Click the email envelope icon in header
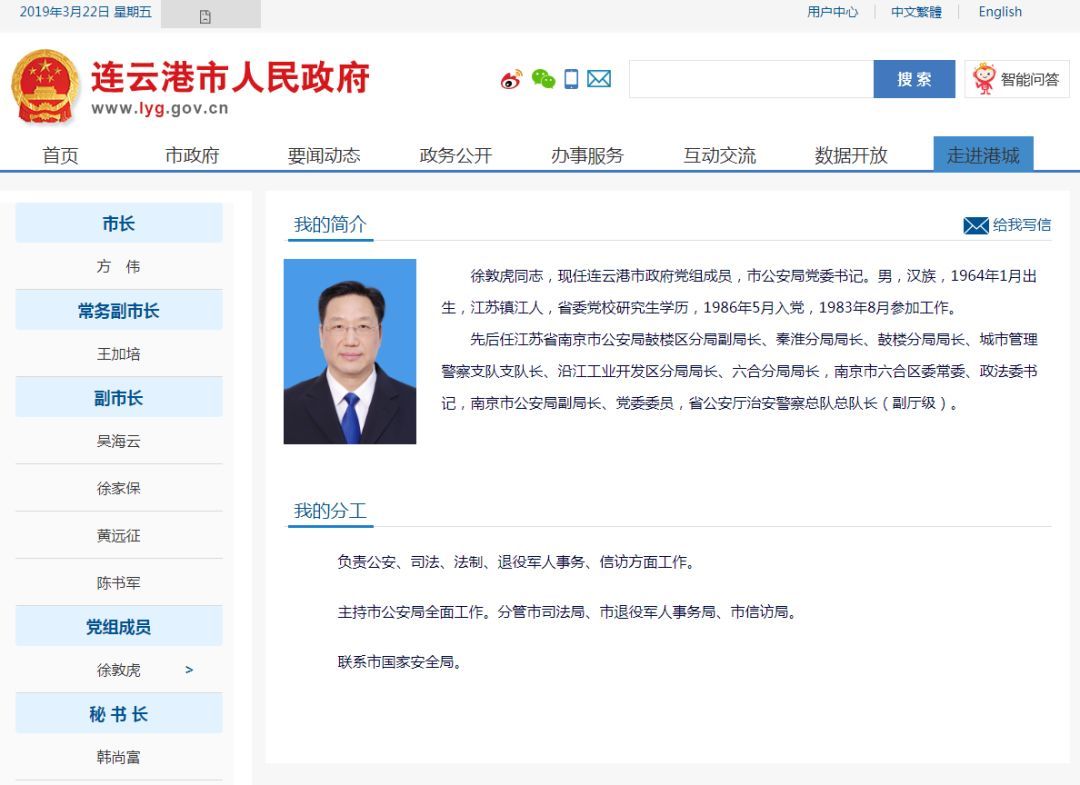1080x785 pixels. [599, 79]
